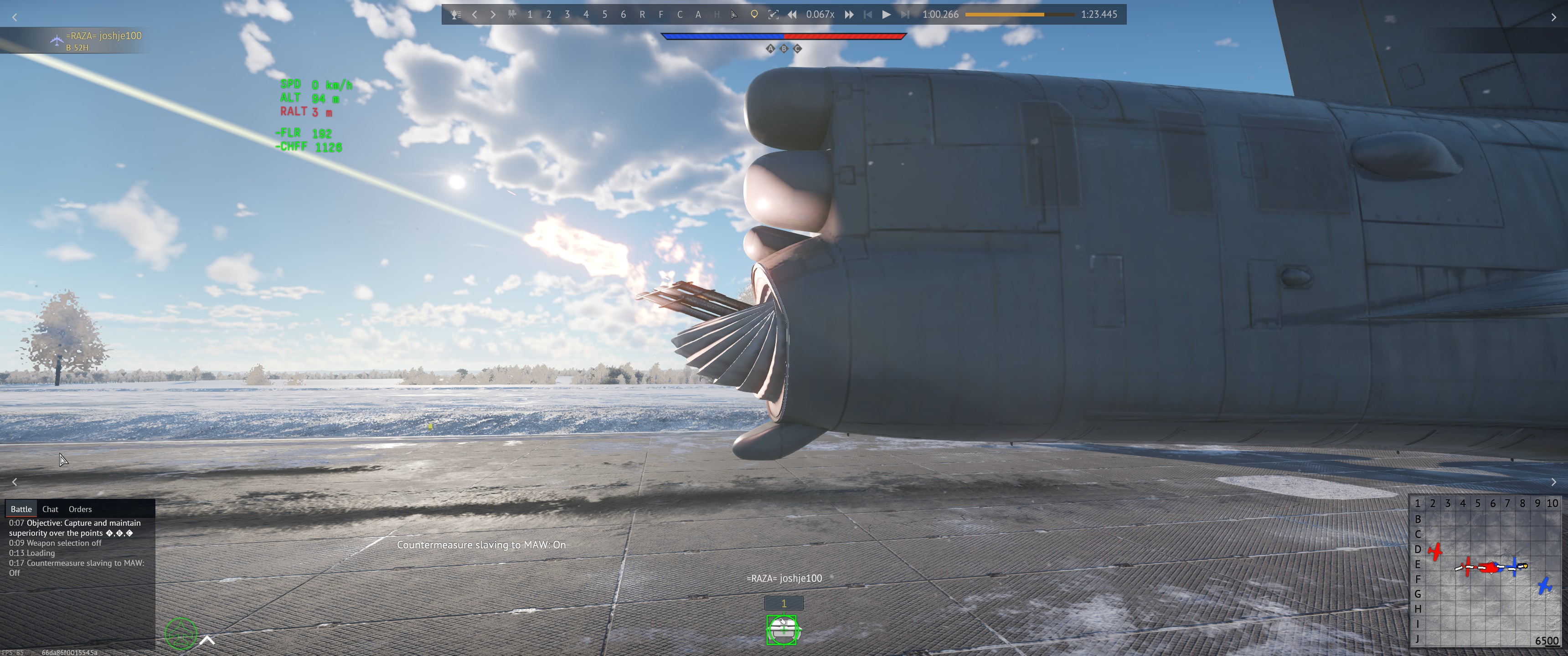Open the Orders tab
Image resolution: width=1568 pixels, height=656 pixels.
point(80,509)
